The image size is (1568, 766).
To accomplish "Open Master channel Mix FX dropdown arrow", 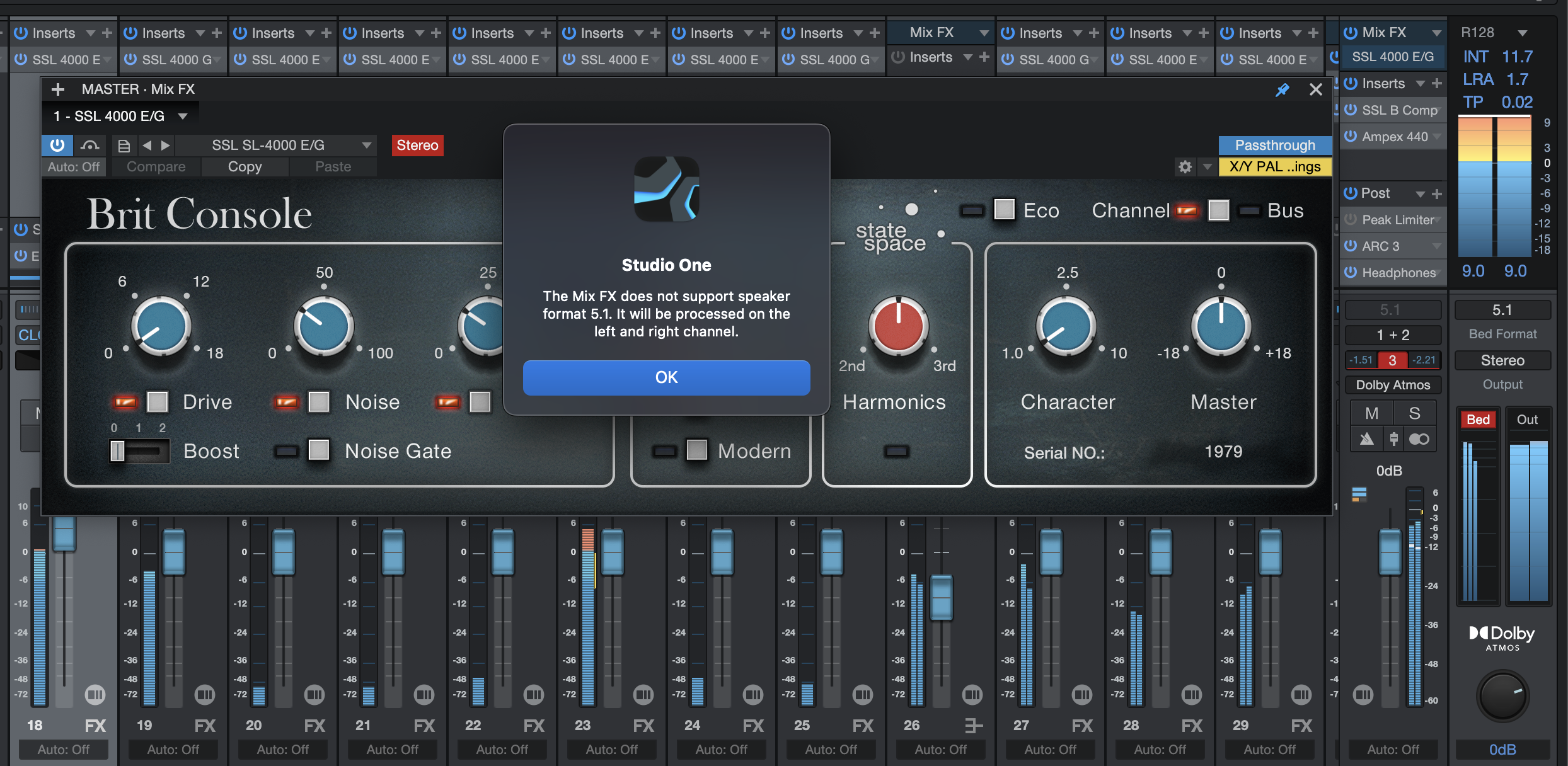I will point(1437,33).
